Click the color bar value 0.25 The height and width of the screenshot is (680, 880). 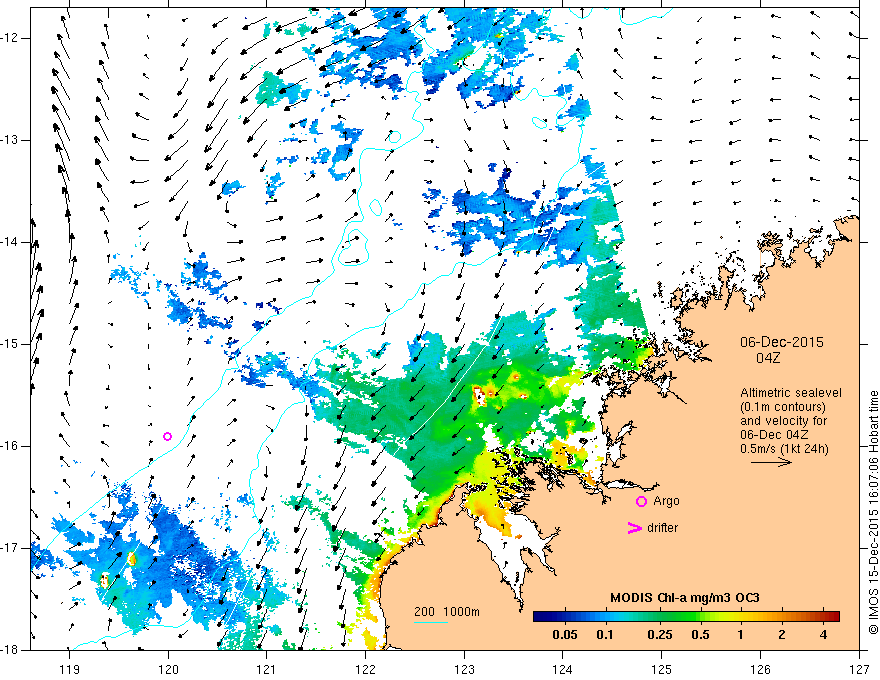click(x=659, y=635)
